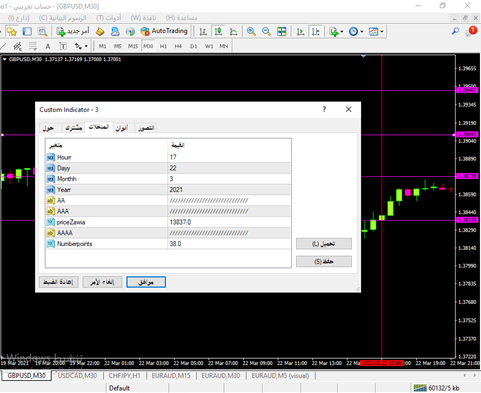Image resolution: width=481 pixels, height=393 pixels.
Task: Switch chart to H1 timeframe
Action: (163, 46)
